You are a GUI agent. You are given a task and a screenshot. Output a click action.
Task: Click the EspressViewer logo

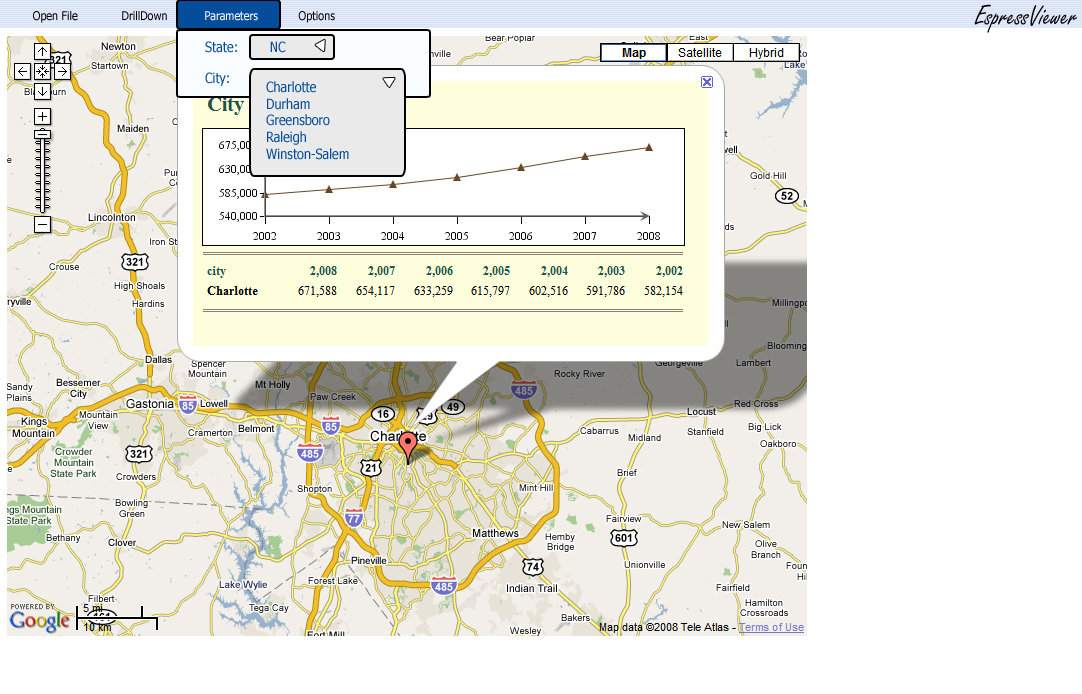pos(1025,17)
